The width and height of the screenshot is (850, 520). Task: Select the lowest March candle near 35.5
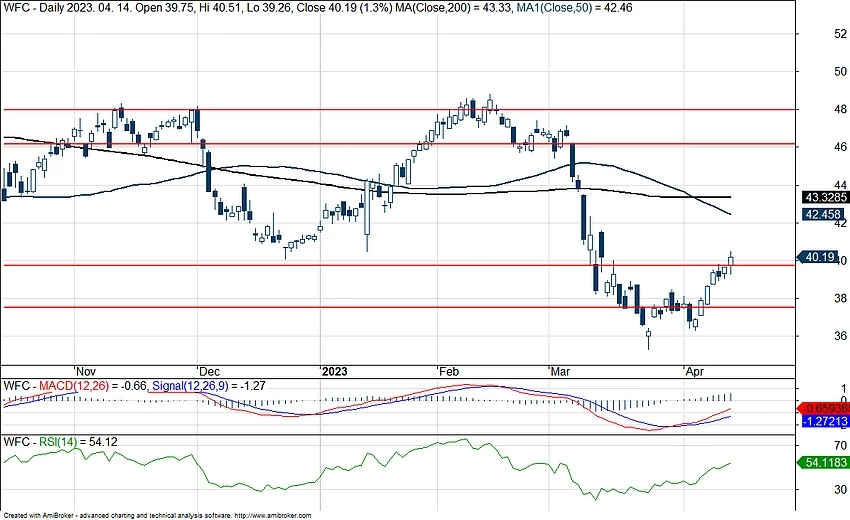(648, 338)
